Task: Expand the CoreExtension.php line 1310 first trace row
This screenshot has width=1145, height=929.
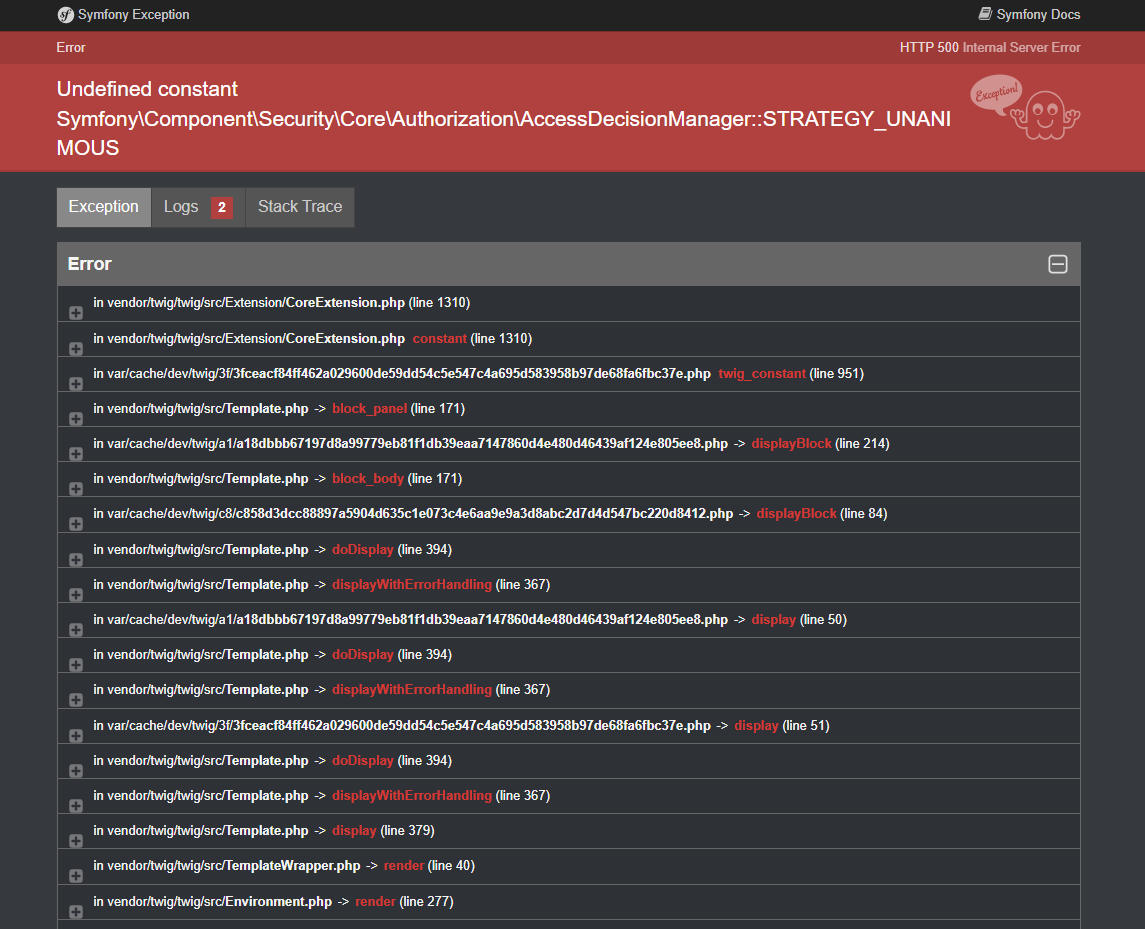Action: pyautogui.click(x=76, y=313)
